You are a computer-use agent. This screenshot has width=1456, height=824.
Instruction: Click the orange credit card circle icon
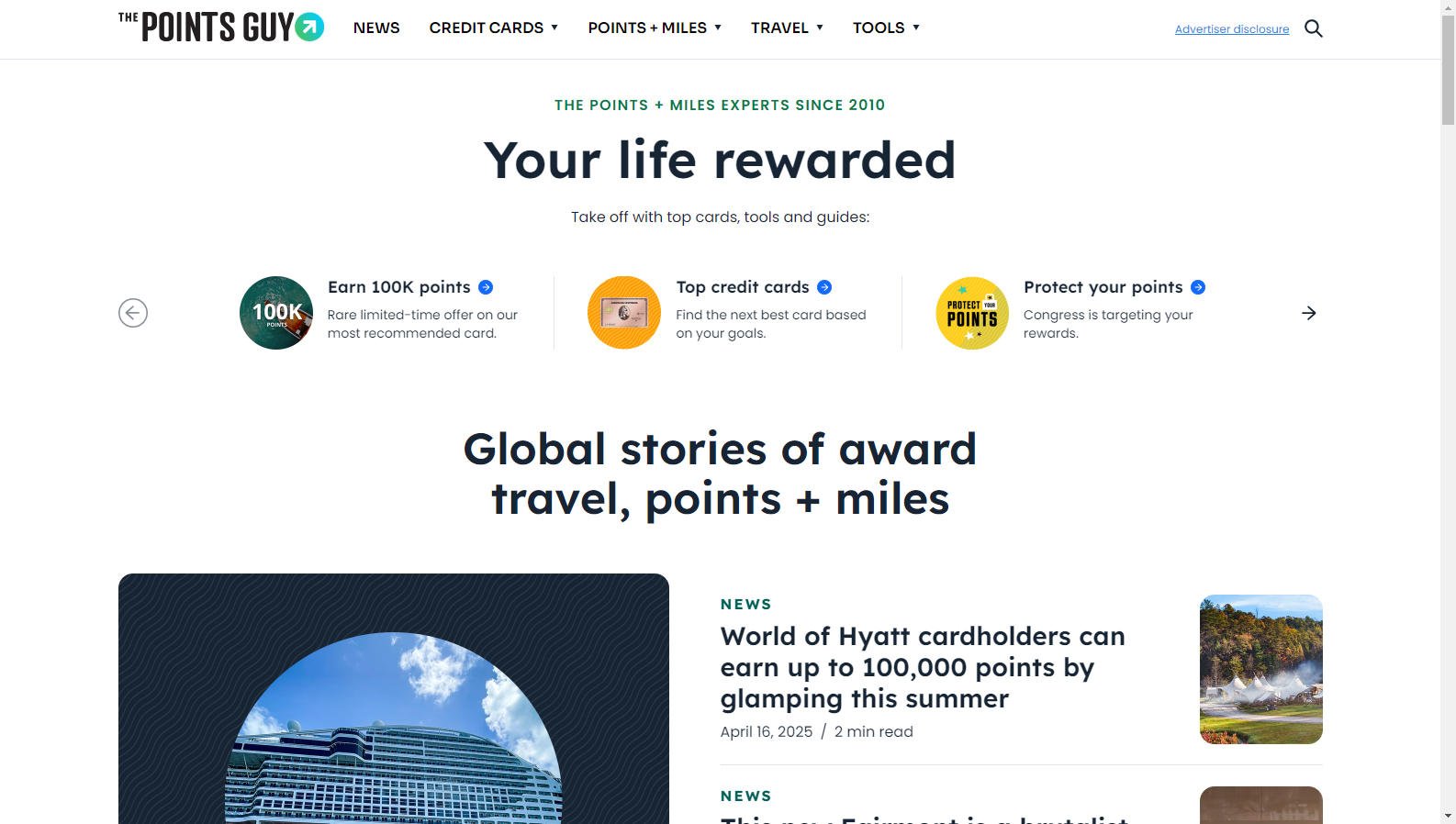click(624, 313)
